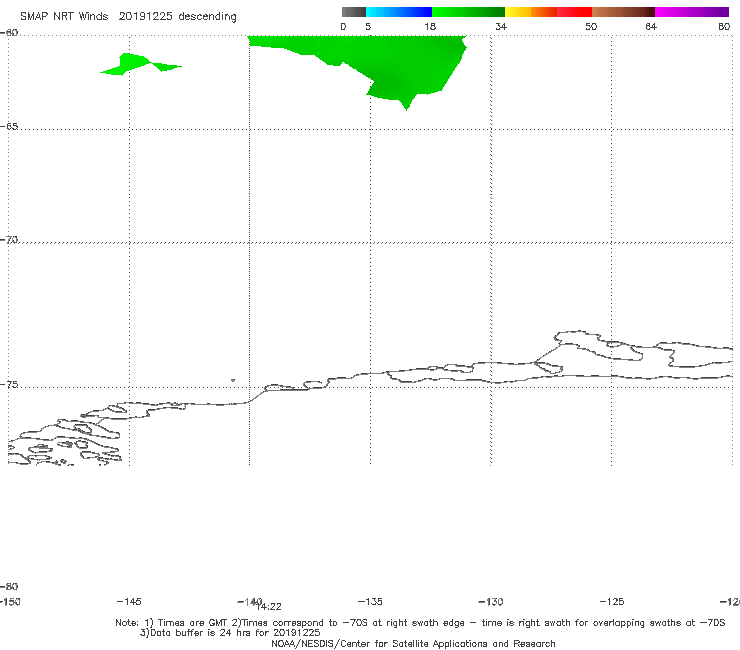The height and width of the screenshot is (650, 740).
Task: Click the yellow-orange segment of the color bar
Action: 531,12
